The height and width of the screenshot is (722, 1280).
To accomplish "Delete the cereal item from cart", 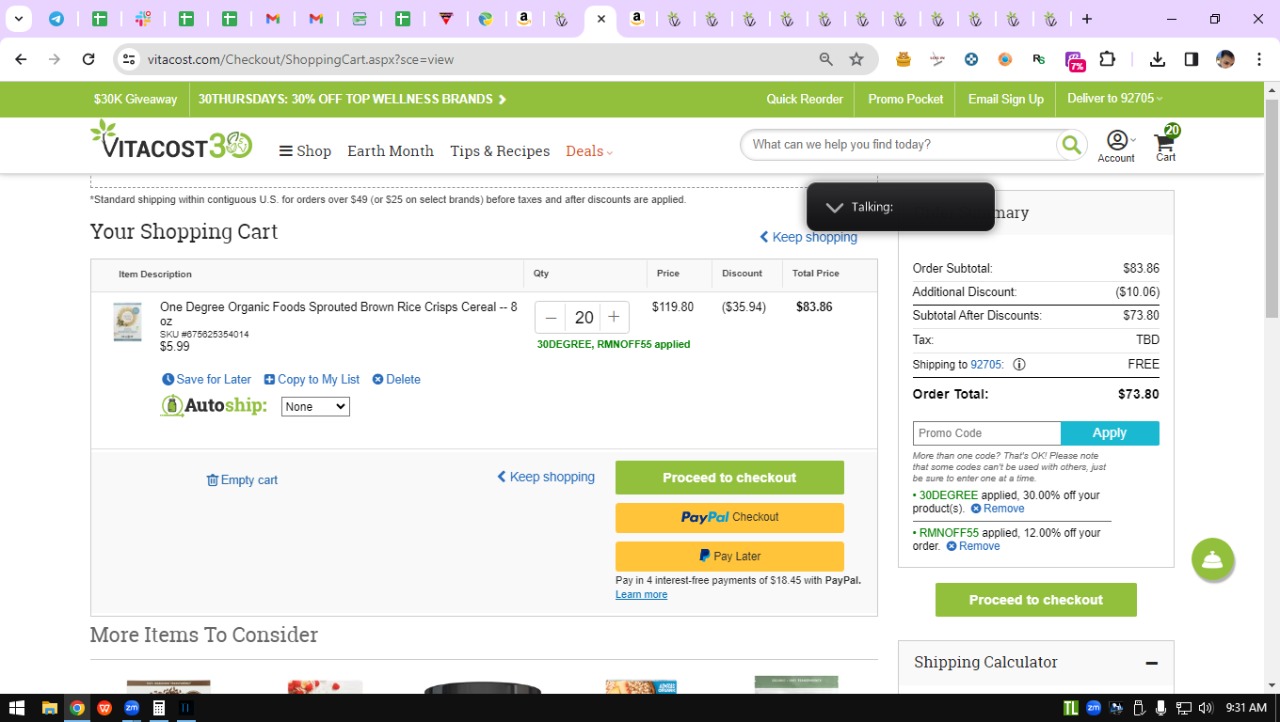I will click(396, 380).
